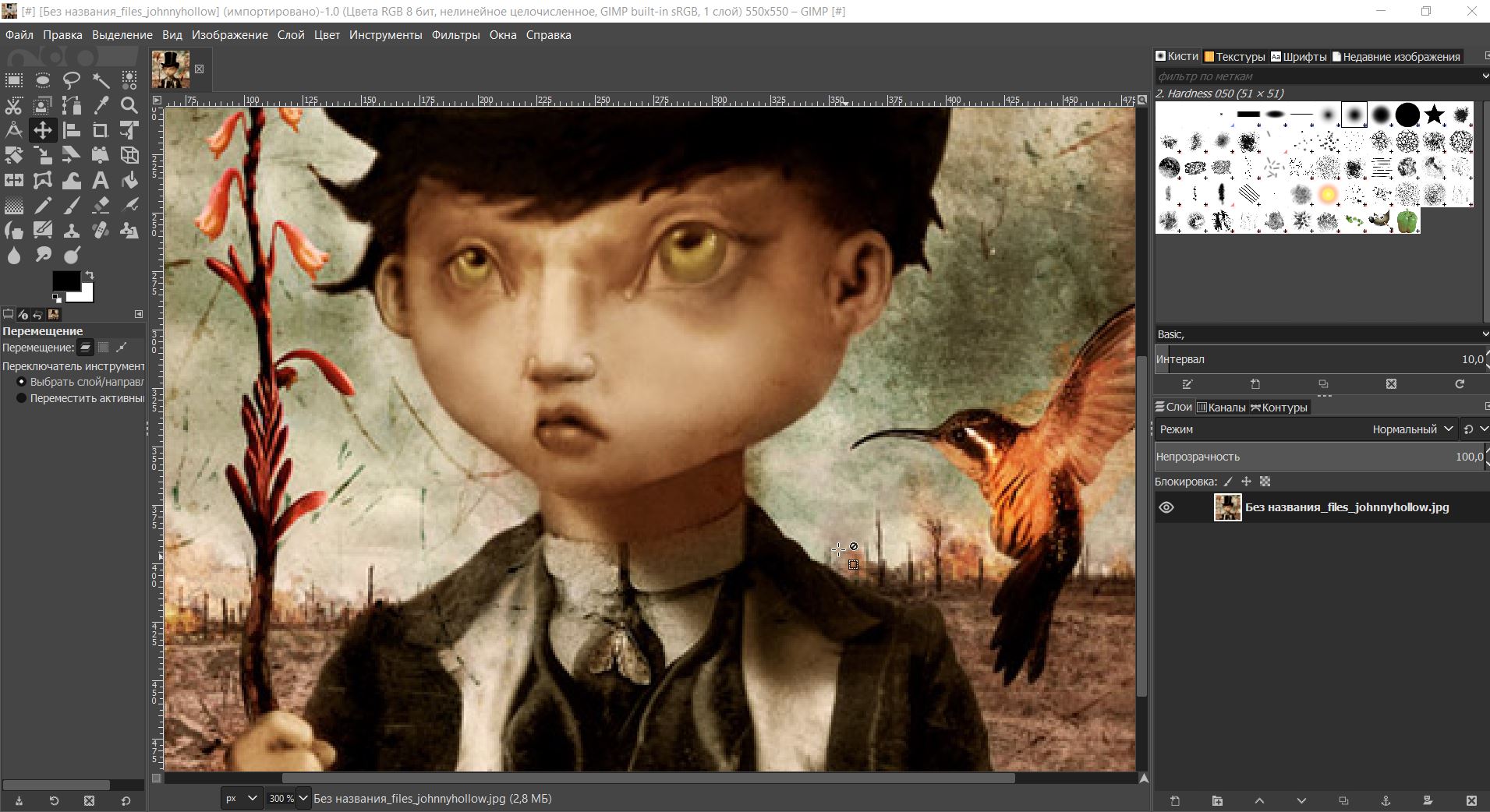Viewport: 1490px width, 812px height.
Task: Save tool preset in tool options
Action: tap(19, 800)
